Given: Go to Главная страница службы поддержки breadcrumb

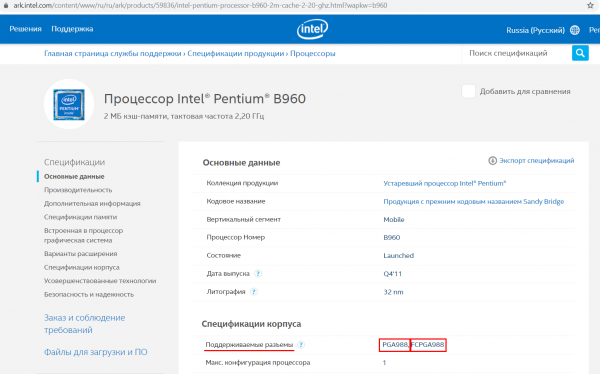Looking at the screenshot, I should [x=112, y=54].
